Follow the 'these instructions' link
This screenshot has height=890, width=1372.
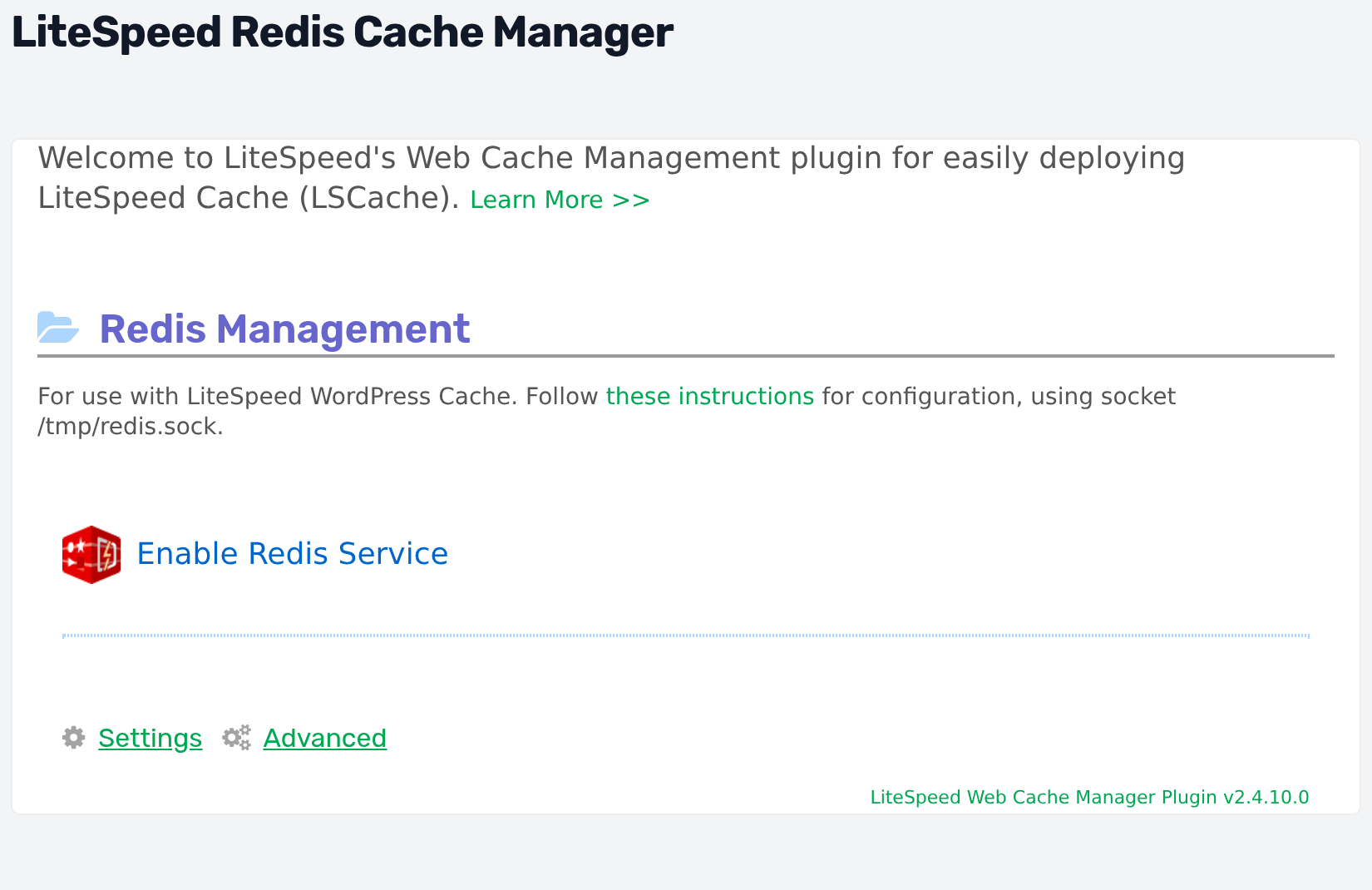point(709,396)
